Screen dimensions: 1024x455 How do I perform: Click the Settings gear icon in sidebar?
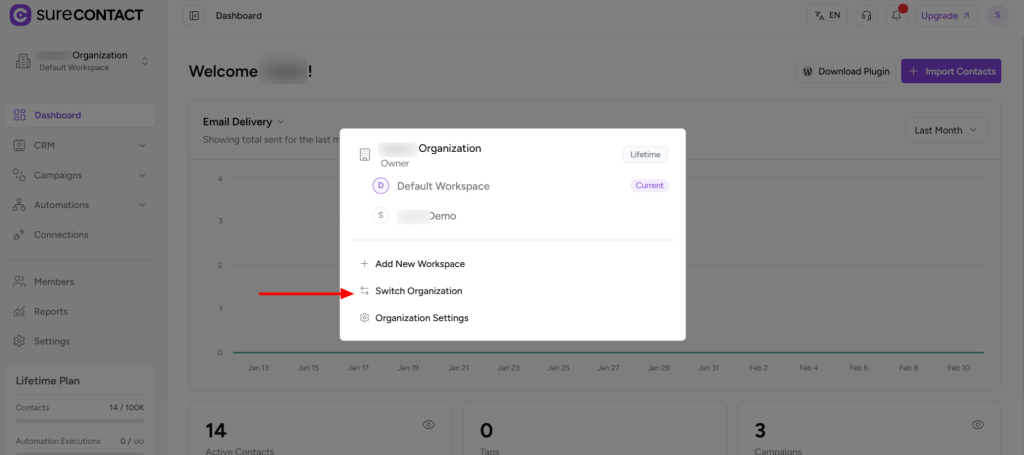[19, 341]
